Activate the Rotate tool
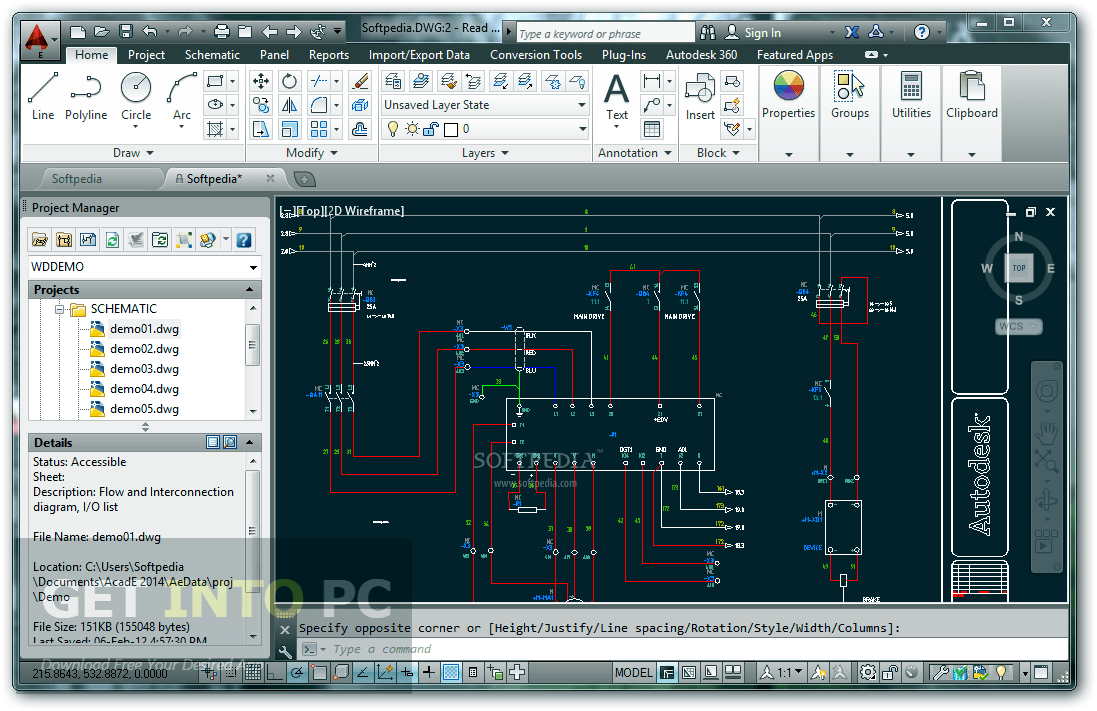This screenshot has width=1097, height=711. [289, 81]
